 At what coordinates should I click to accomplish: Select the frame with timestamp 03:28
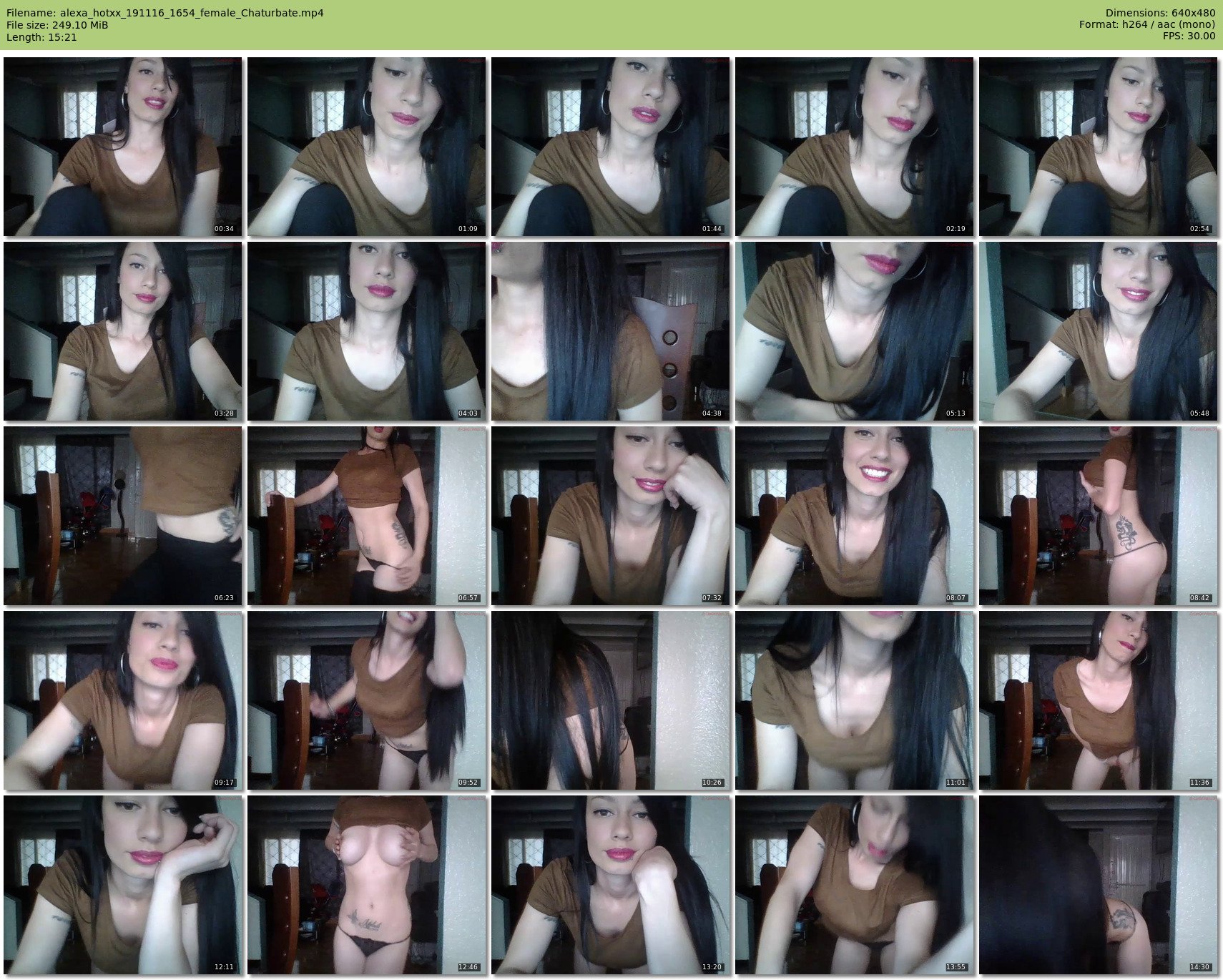pos(122,331)
